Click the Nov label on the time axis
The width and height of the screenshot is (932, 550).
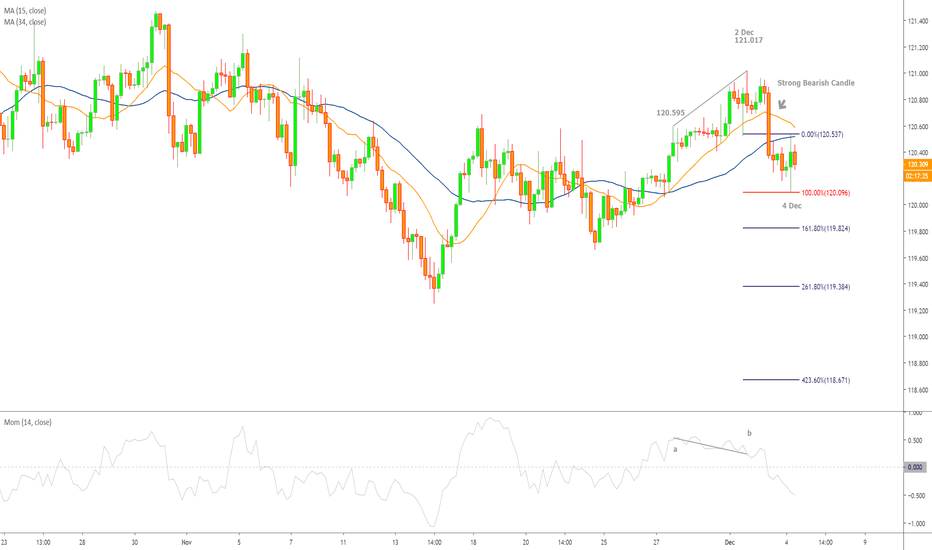[x=186, y=541]
